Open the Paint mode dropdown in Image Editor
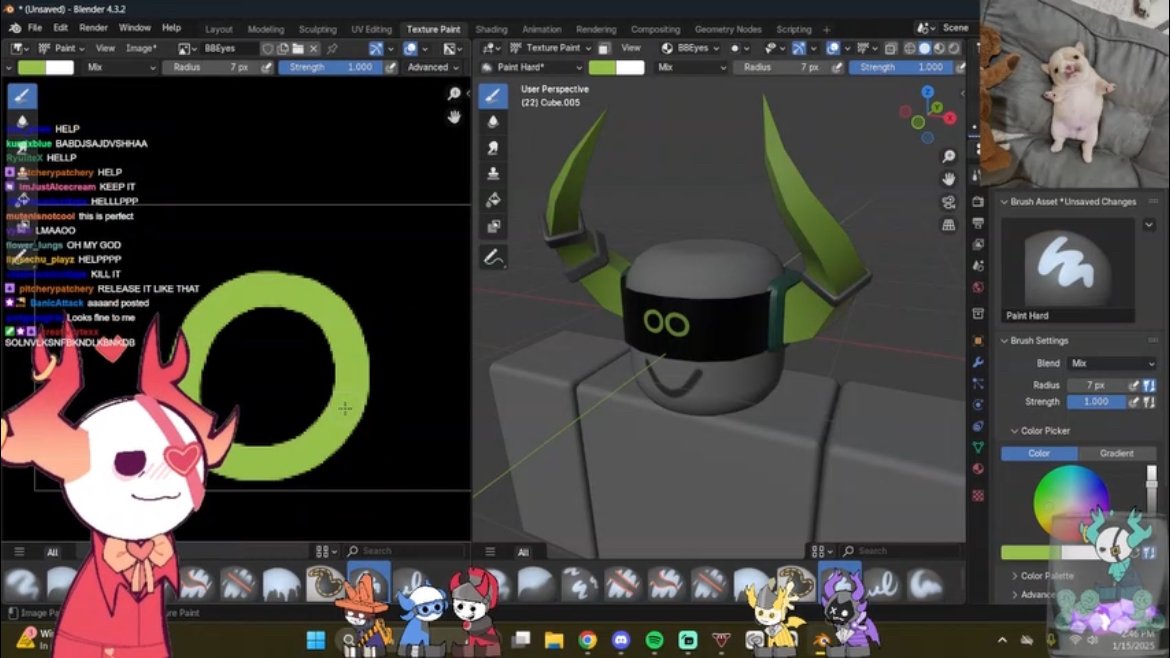Viewport: 1170px width, 658px height. 62,48
